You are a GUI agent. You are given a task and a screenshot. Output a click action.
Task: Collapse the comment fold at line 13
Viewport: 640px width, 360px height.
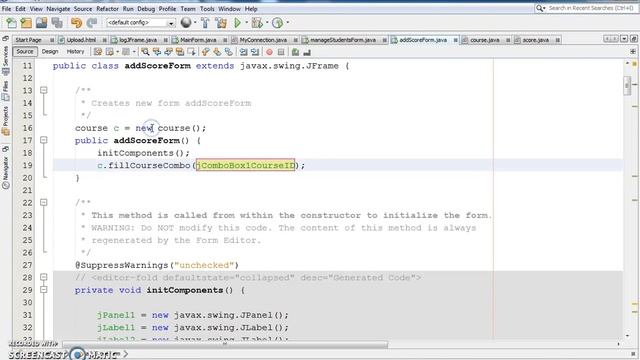(44, 90)
